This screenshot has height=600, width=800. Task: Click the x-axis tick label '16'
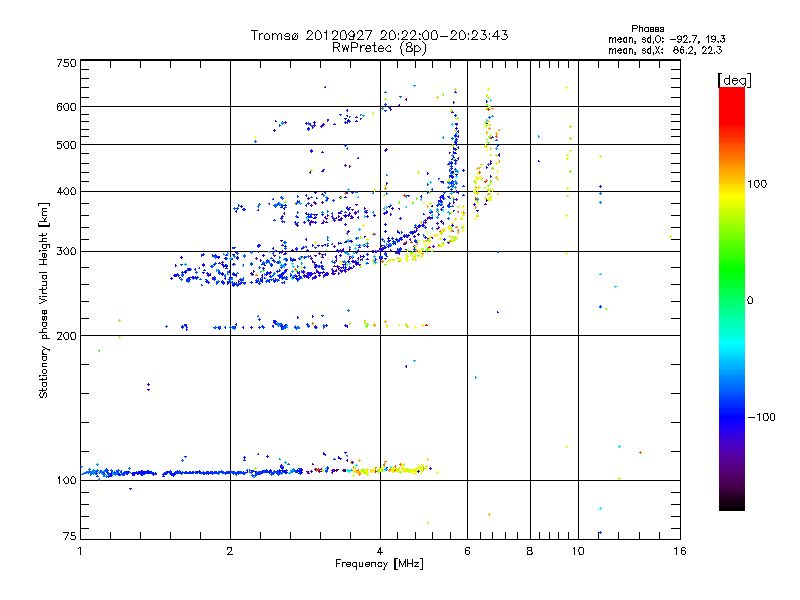680,551
